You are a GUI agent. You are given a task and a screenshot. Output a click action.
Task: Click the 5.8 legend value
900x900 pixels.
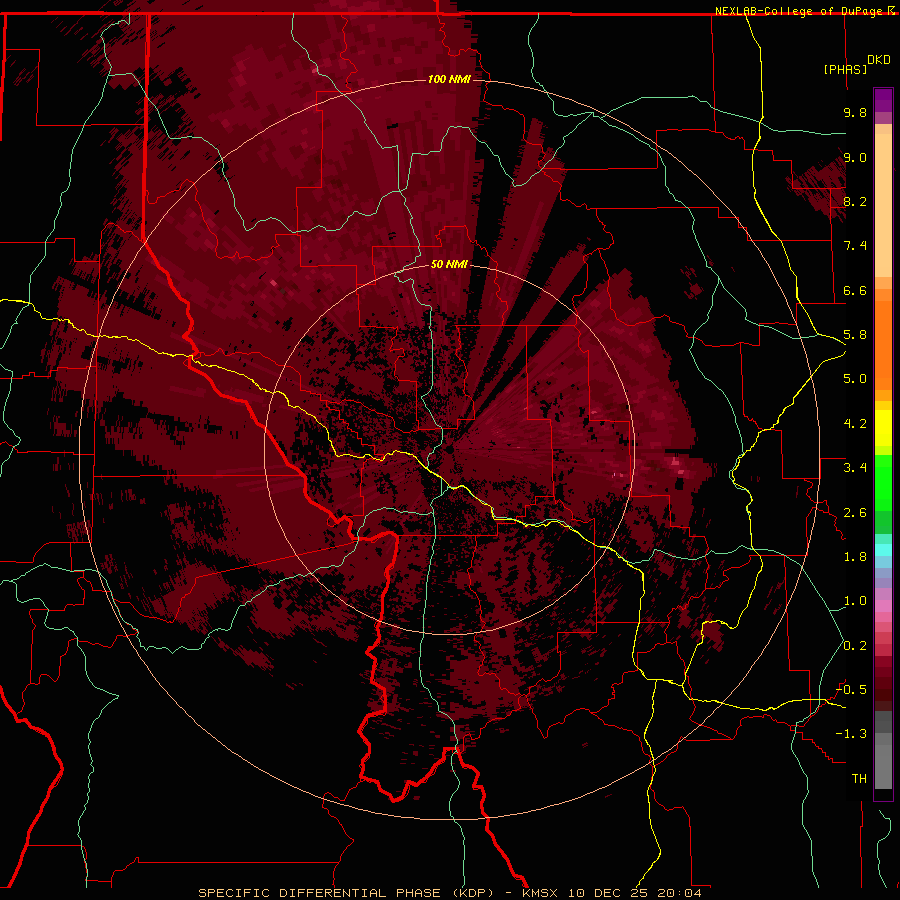point(855,335)
